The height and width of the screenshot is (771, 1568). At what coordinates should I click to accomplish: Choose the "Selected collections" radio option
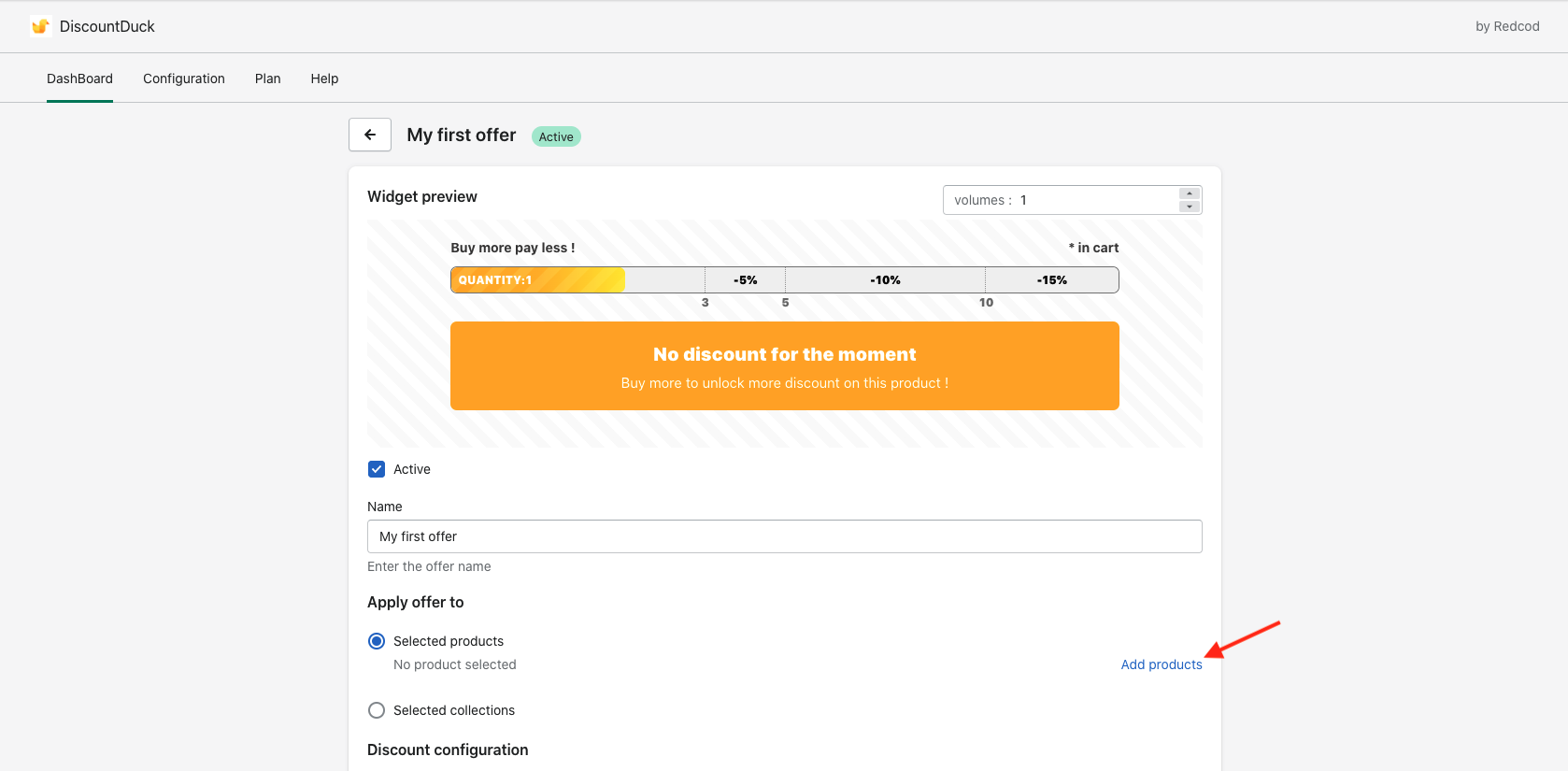(377, 710)
